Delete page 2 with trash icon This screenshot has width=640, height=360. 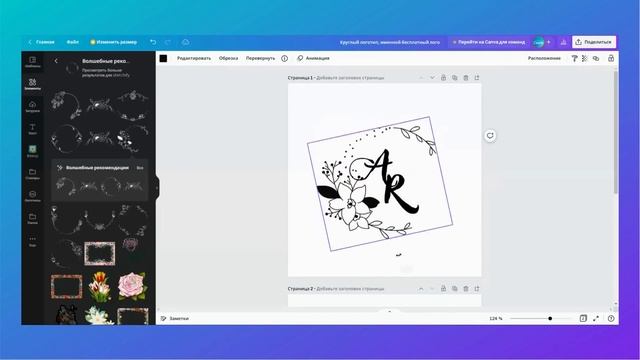point(466,289)
